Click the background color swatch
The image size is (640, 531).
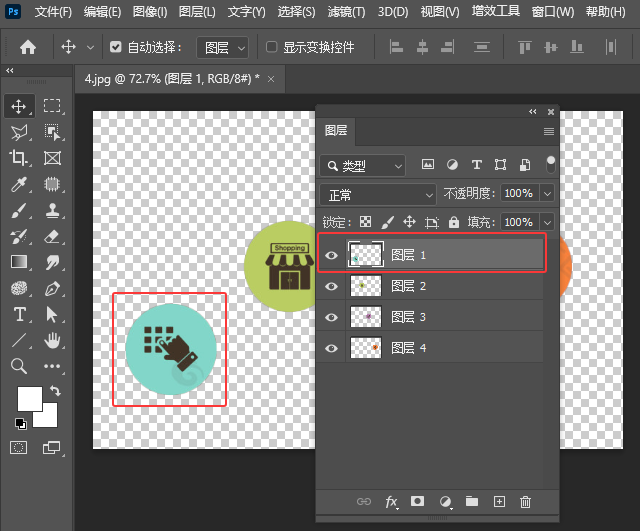[x=50, y=418]
